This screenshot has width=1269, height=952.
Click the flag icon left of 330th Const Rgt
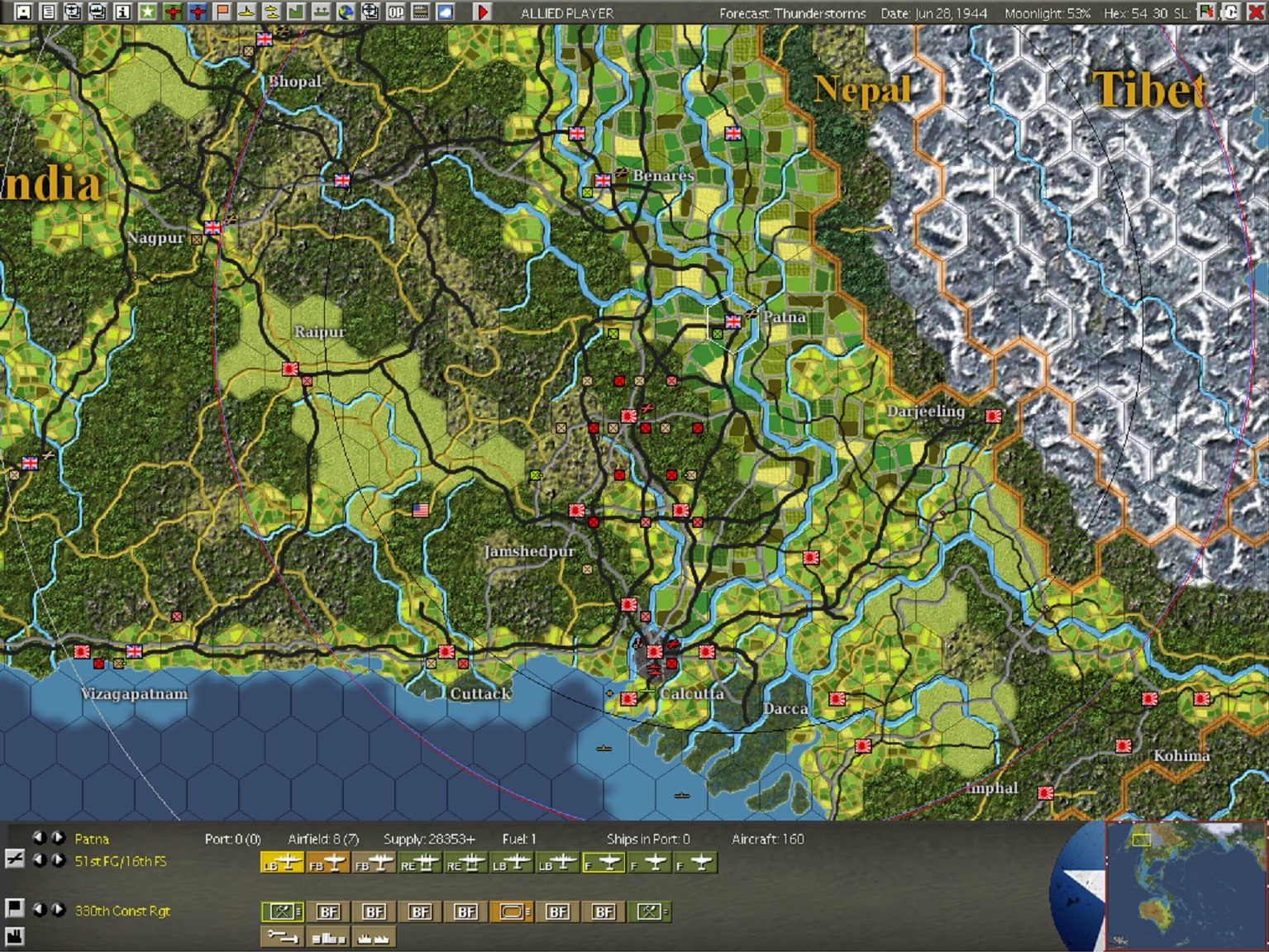[x=15, y=908]
